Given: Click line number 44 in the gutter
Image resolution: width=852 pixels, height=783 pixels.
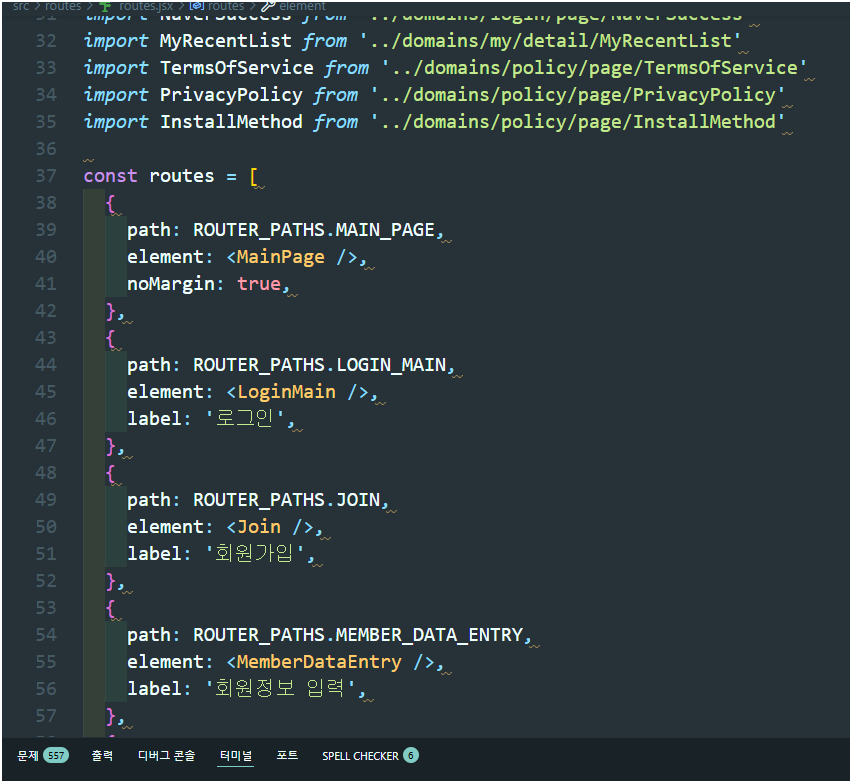Looking at the screenshot, I should [46, 365].
